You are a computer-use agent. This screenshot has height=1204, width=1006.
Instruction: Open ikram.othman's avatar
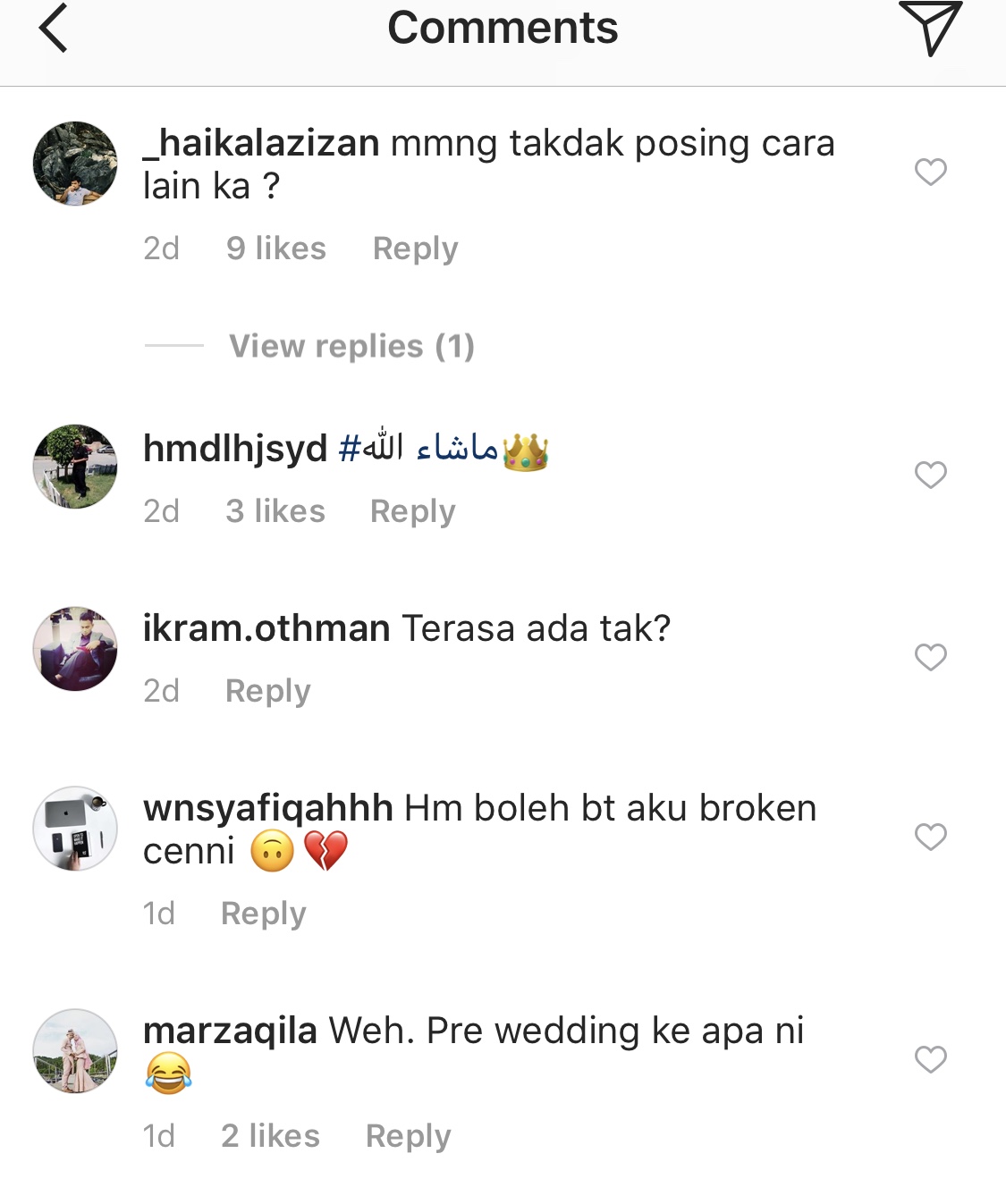click(x=75, y=649)
